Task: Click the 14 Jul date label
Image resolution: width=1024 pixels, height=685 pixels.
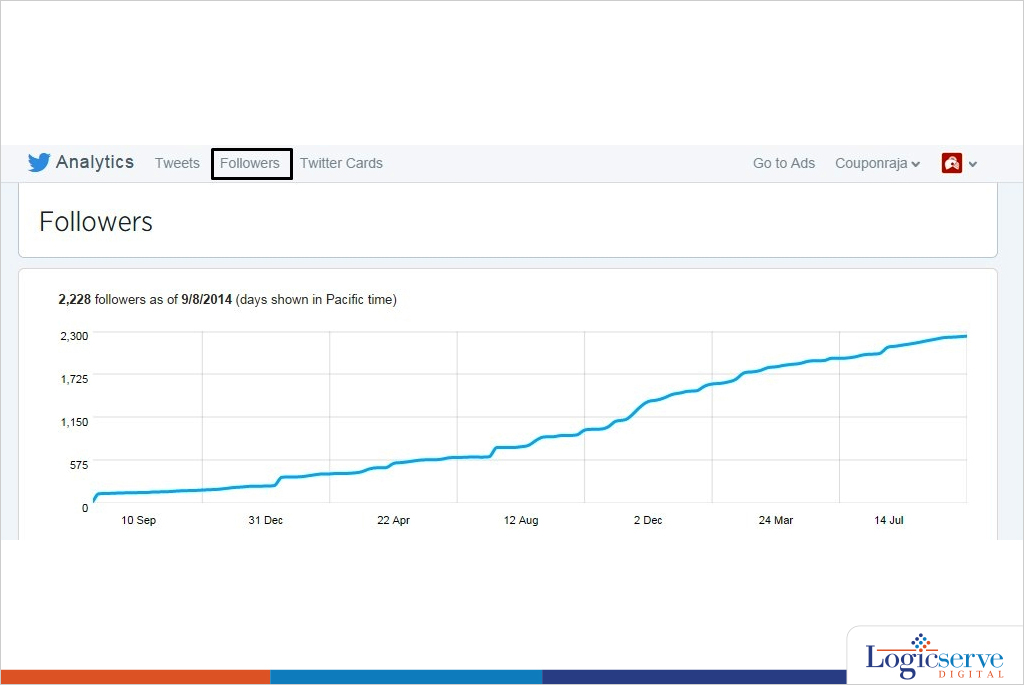Action: click(889, 520)
